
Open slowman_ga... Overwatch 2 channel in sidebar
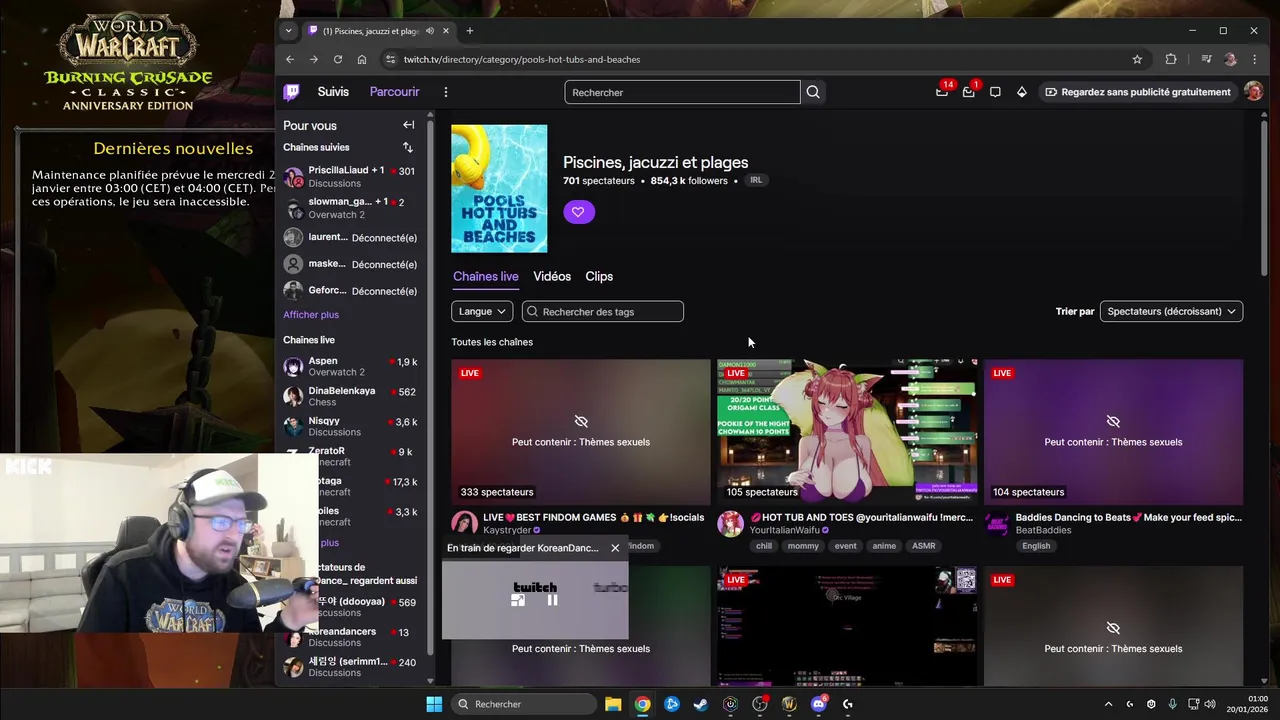(x=349, y=208)
